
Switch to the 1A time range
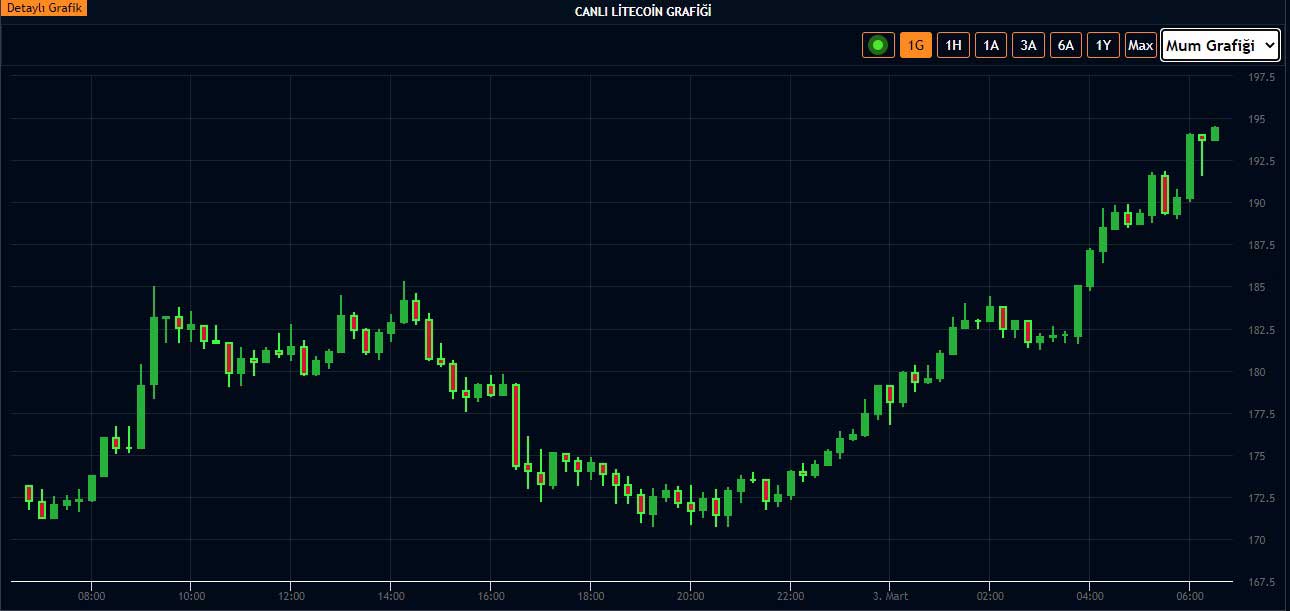click(x=991, y=45)
